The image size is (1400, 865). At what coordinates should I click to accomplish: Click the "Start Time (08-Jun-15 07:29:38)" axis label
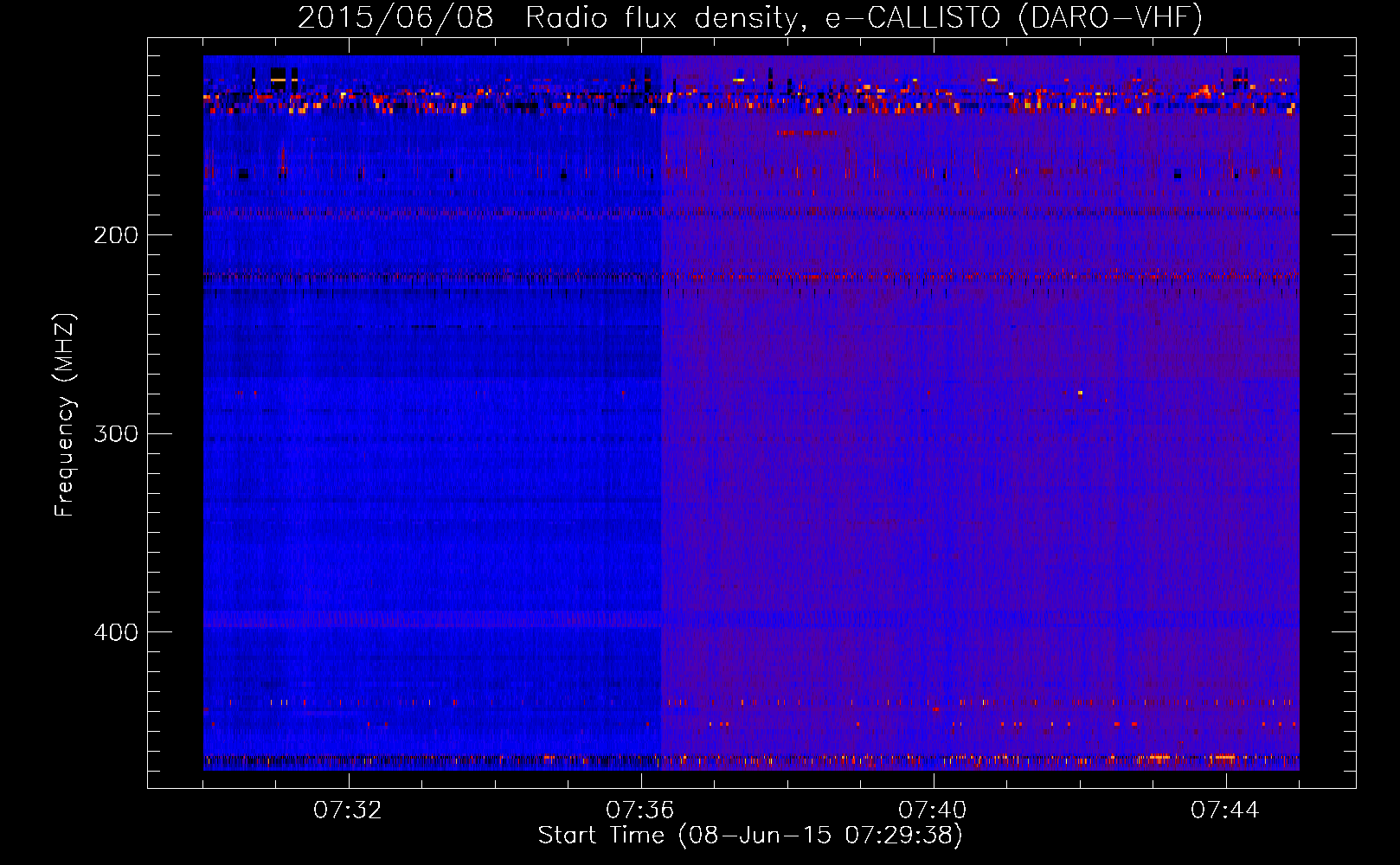coord(750,836)
